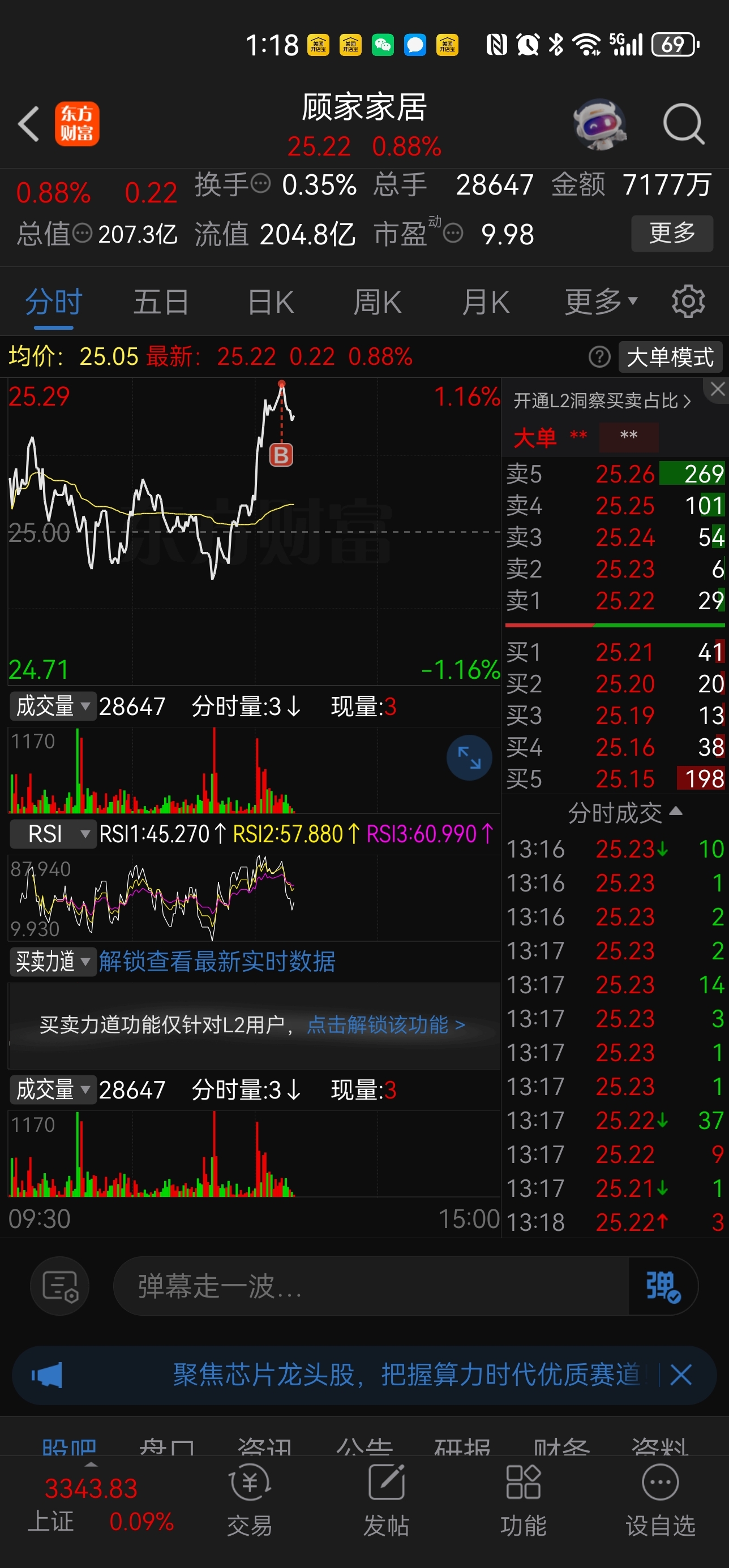Image resolution: width=729 pixels, height=1568 pixels.
Task: Dismiss the chip stocks banner
Action: pos(681,1375)
